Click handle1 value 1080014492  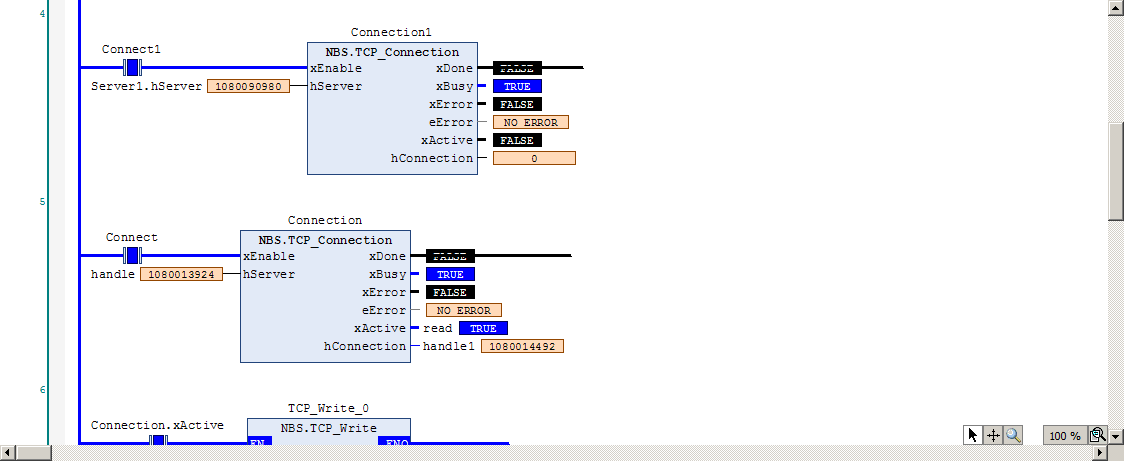[x=522, y=346]
